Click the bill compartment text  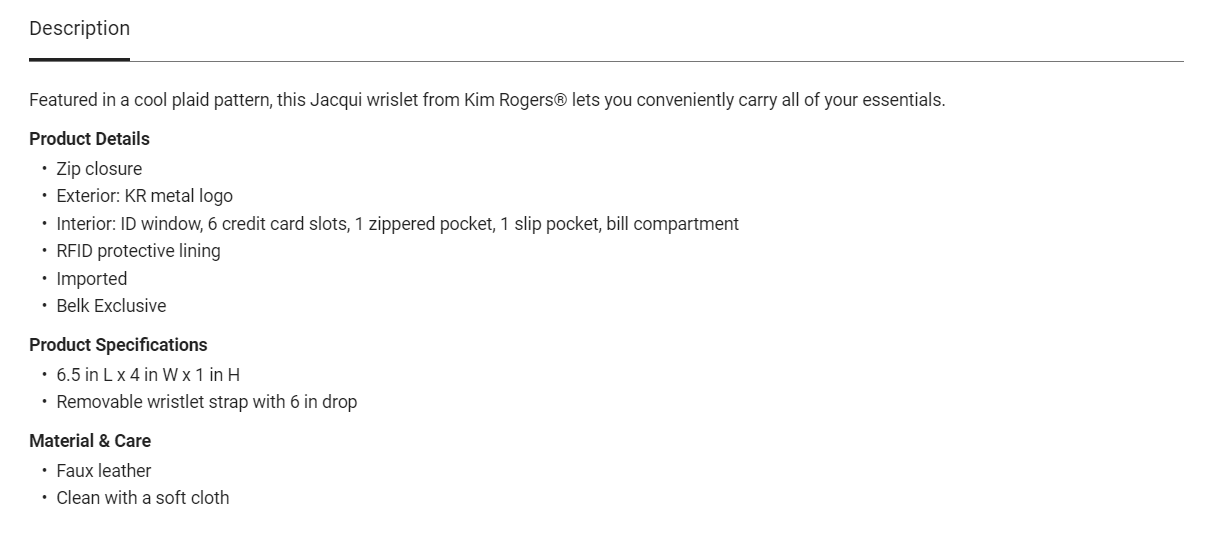[x=672, y=224]
